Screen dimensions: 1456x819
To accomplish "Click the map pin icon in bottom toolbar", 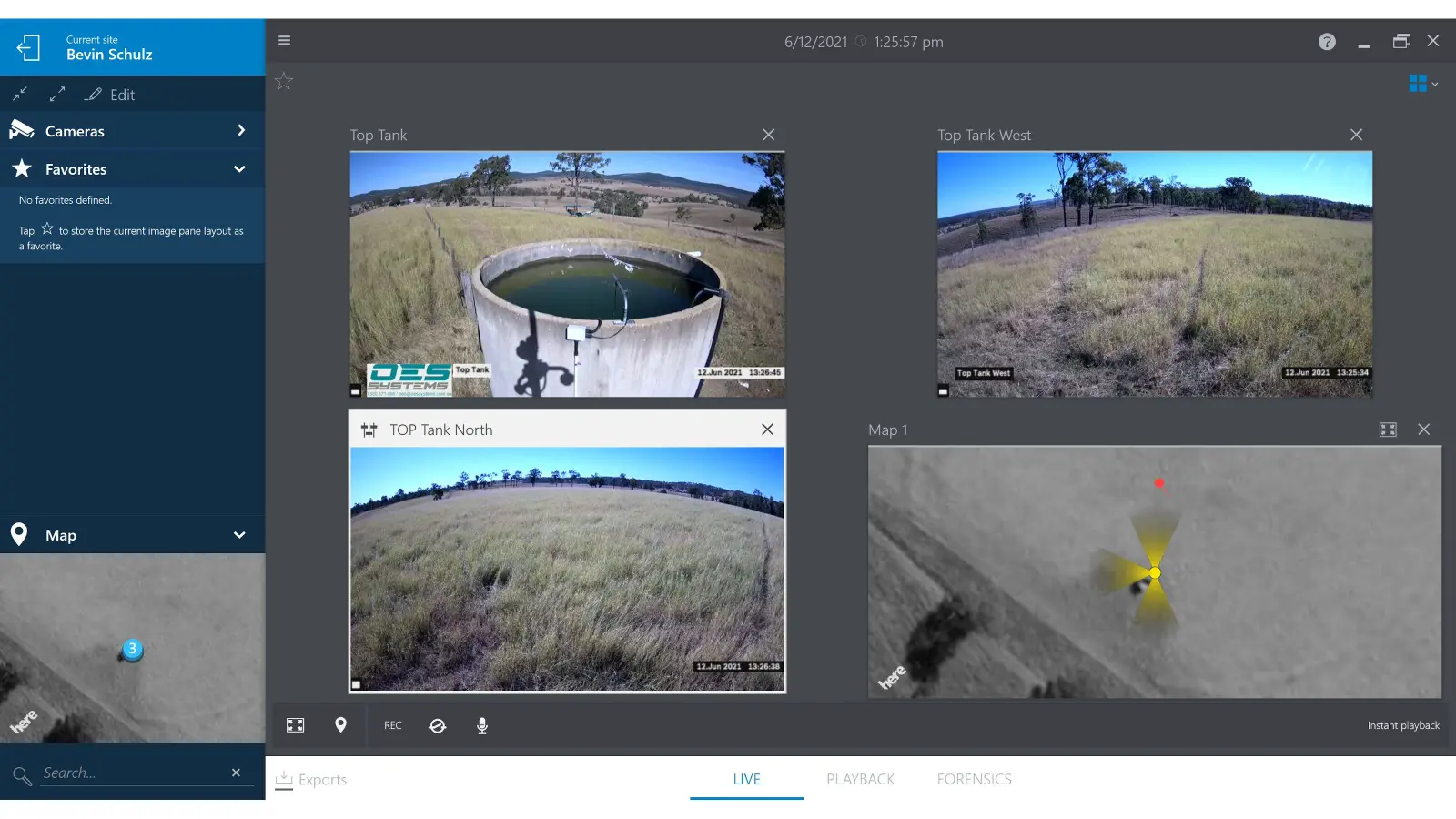I will pyautogui.click(x=340, y=725).
